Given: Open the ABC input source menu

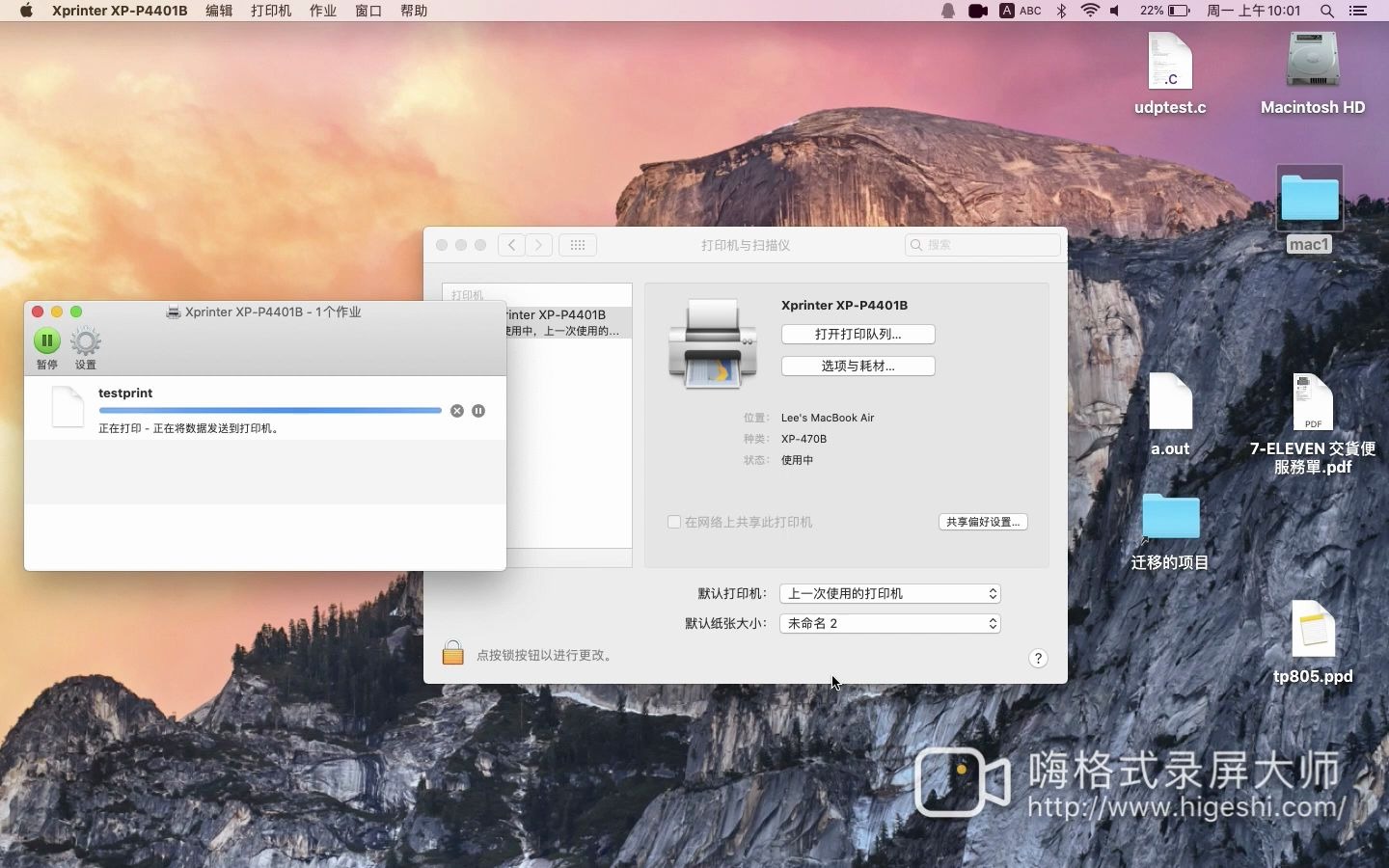Looking at the screenshot, I should pos(1021,11).
